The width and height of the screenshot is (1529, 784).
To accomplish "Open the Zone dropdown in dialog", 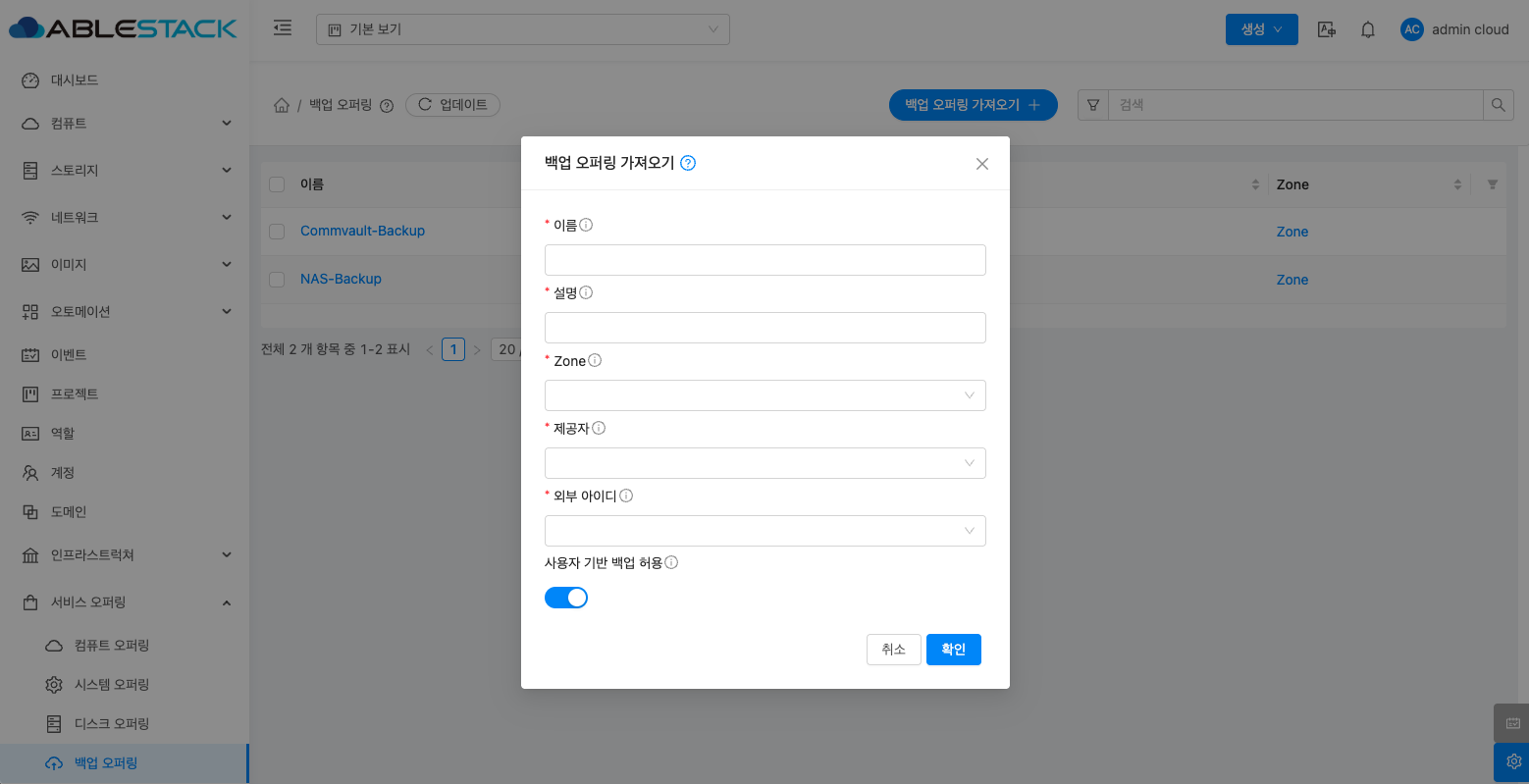I will pyautogui.click(x=764, y=395).
